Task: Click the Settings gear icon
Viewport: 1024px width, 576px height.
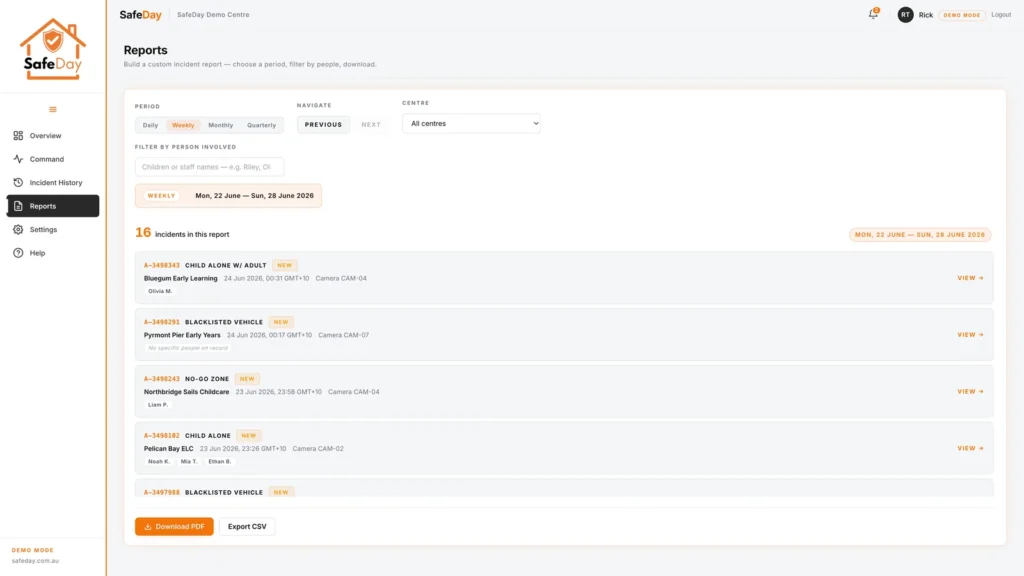Action: tap(18, 230)
